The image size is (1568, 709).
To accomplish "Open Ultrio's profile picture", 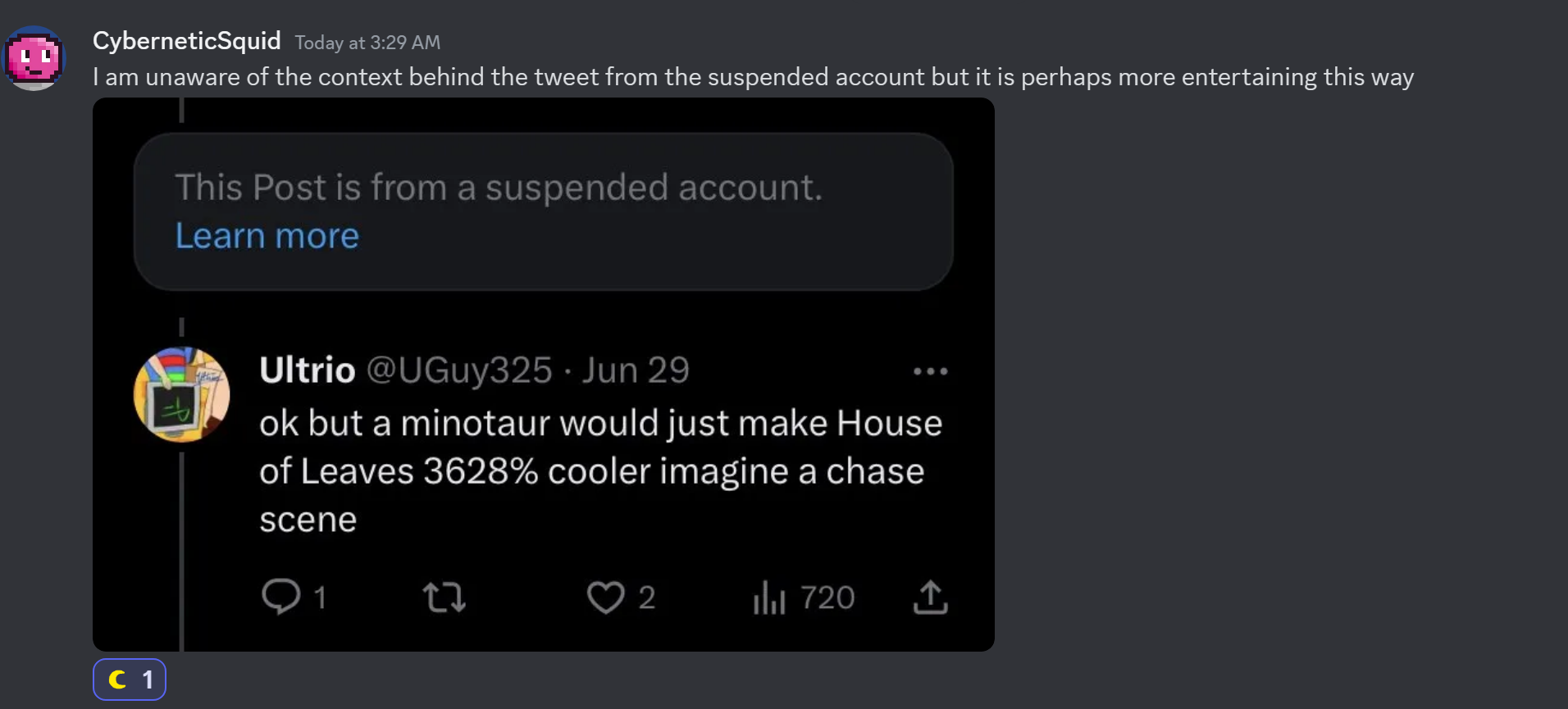I will point(181,394).
